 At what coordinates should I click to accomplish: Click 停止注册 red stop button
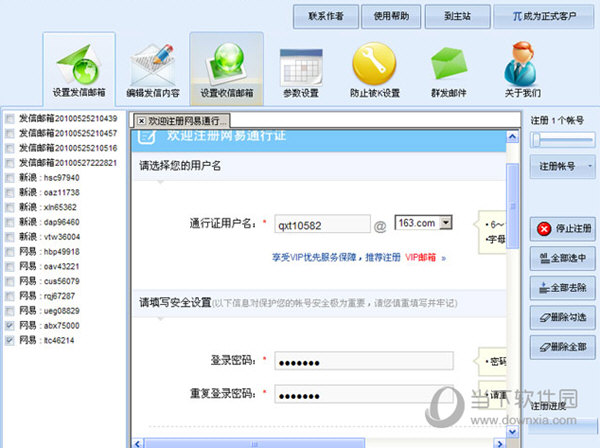pos(562,229)
